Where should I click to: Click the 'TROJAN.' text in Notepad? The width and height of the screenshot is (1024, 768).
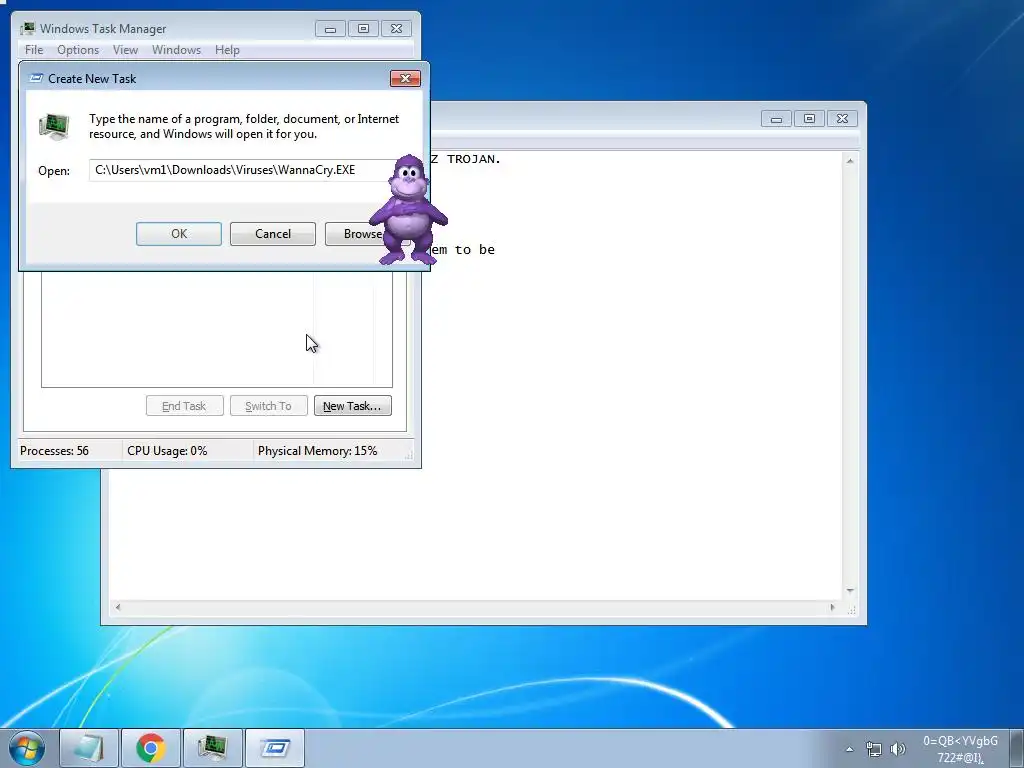point(474,159)
